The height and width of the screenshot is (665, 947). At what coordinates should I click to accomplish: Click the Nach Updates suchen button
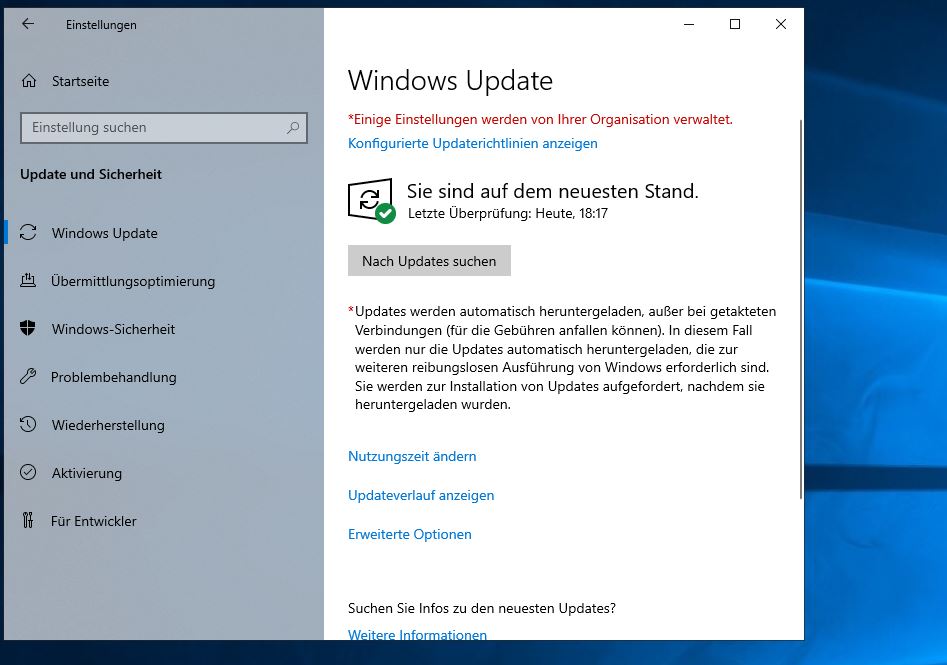(x=429, y=261)
